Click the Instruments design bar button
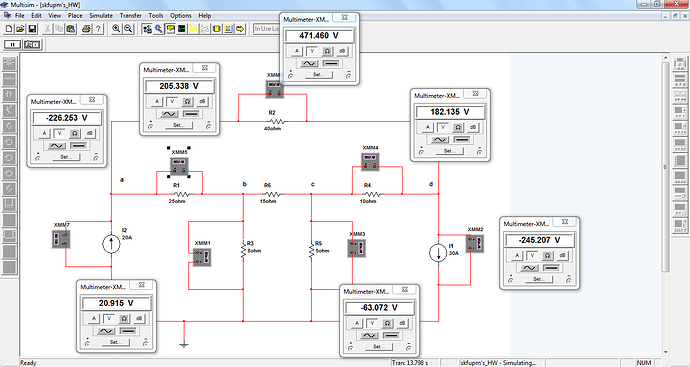Viewport: 690px width, 367px height. click(x=170, y=29)
